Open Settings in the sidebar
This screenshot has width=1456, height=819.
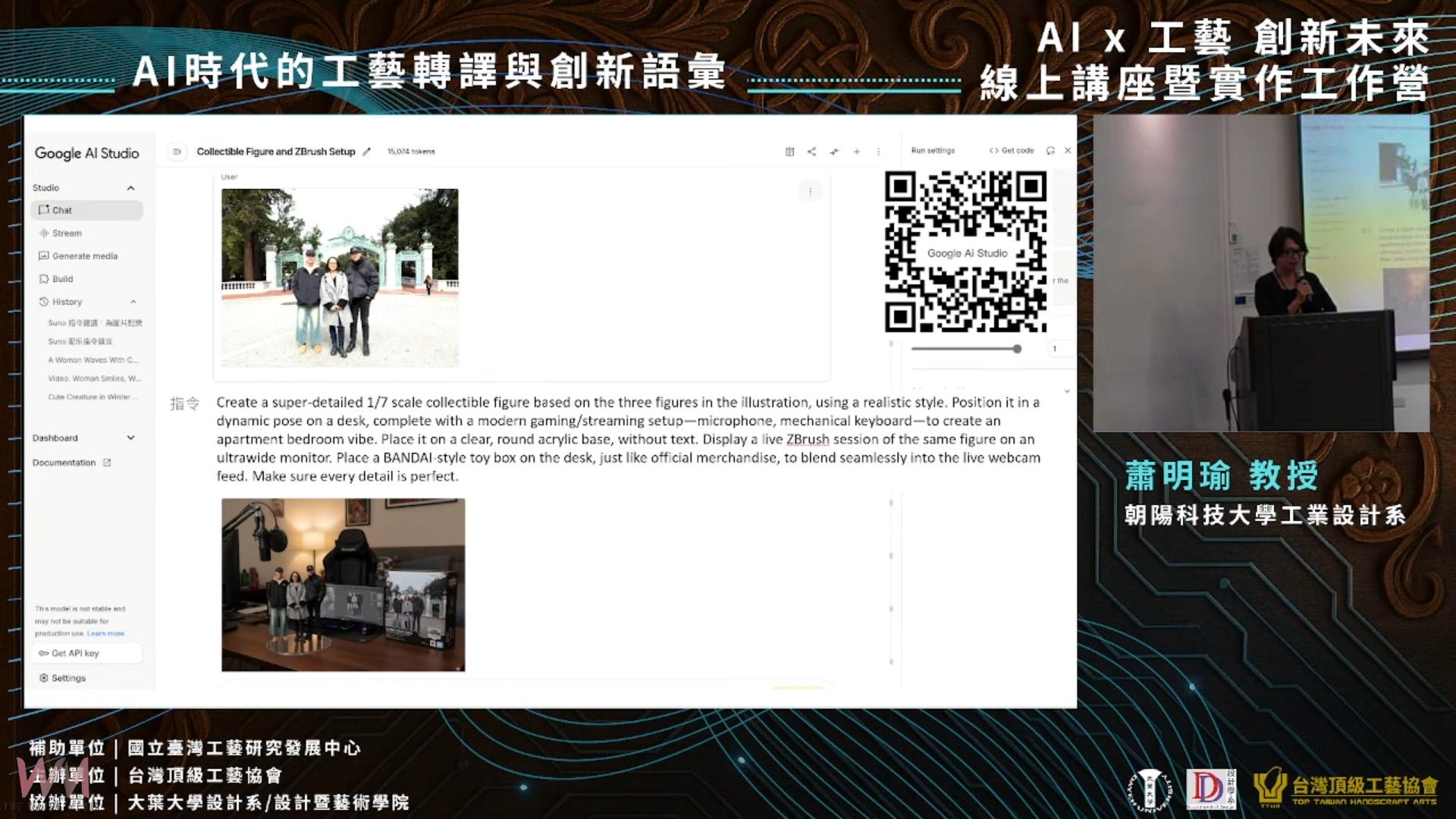(x=62, y=678)
